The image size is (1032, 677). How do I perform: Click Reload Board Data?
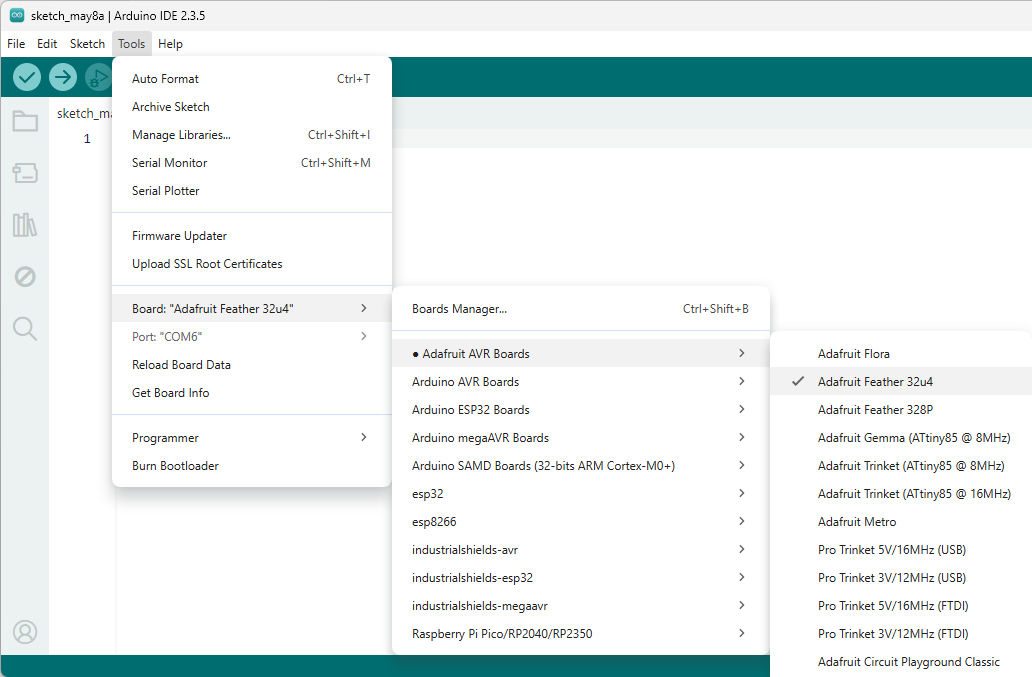(x=252, y=364)
